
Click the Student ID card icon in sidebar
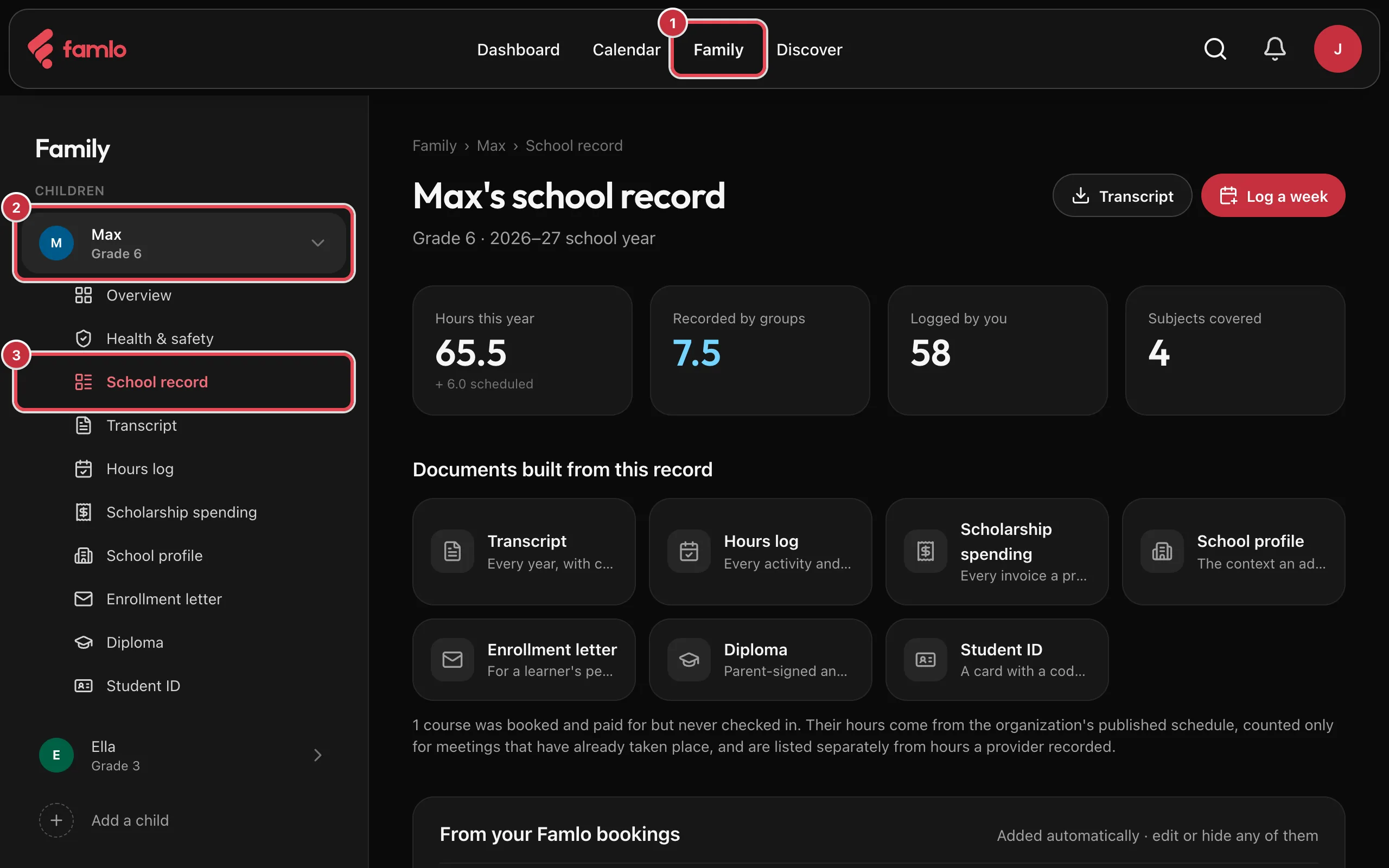pos(83,685)
